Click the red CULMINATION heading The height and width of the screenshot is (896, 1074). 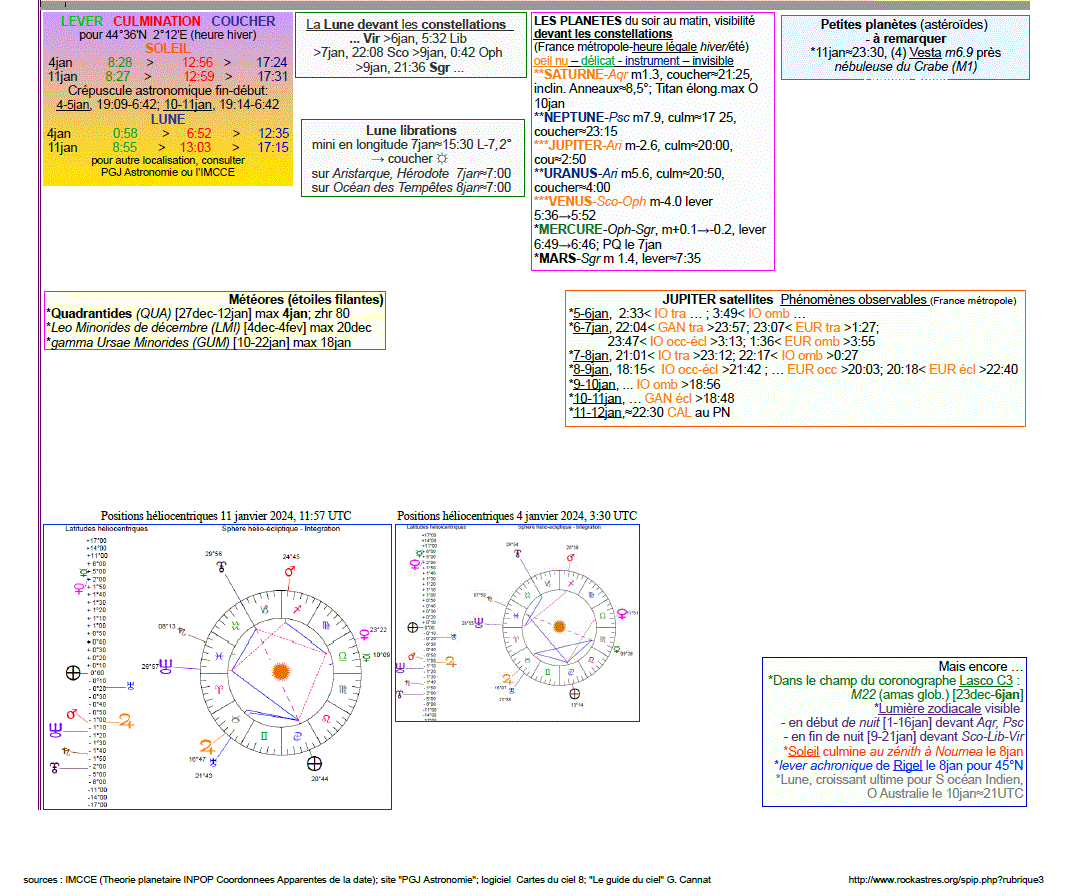click(x=157, y=21)
